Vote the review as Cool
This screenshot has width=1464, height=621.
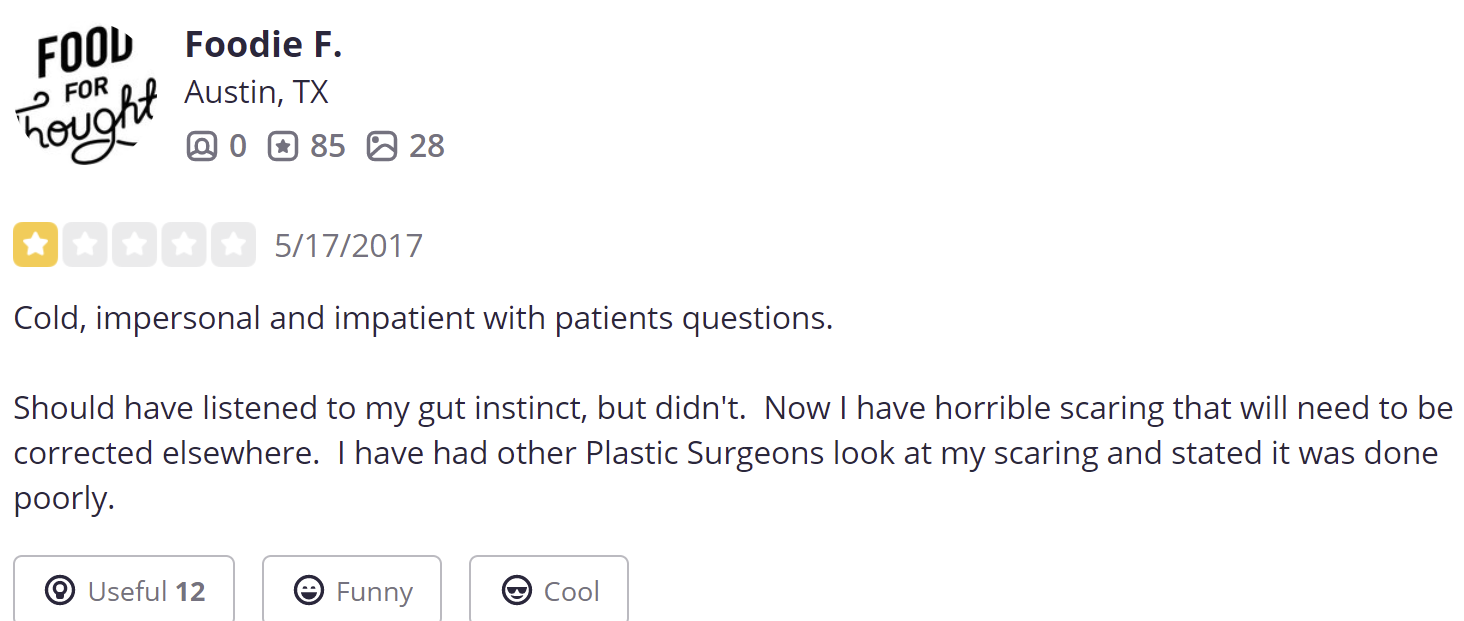click(549, 591)
